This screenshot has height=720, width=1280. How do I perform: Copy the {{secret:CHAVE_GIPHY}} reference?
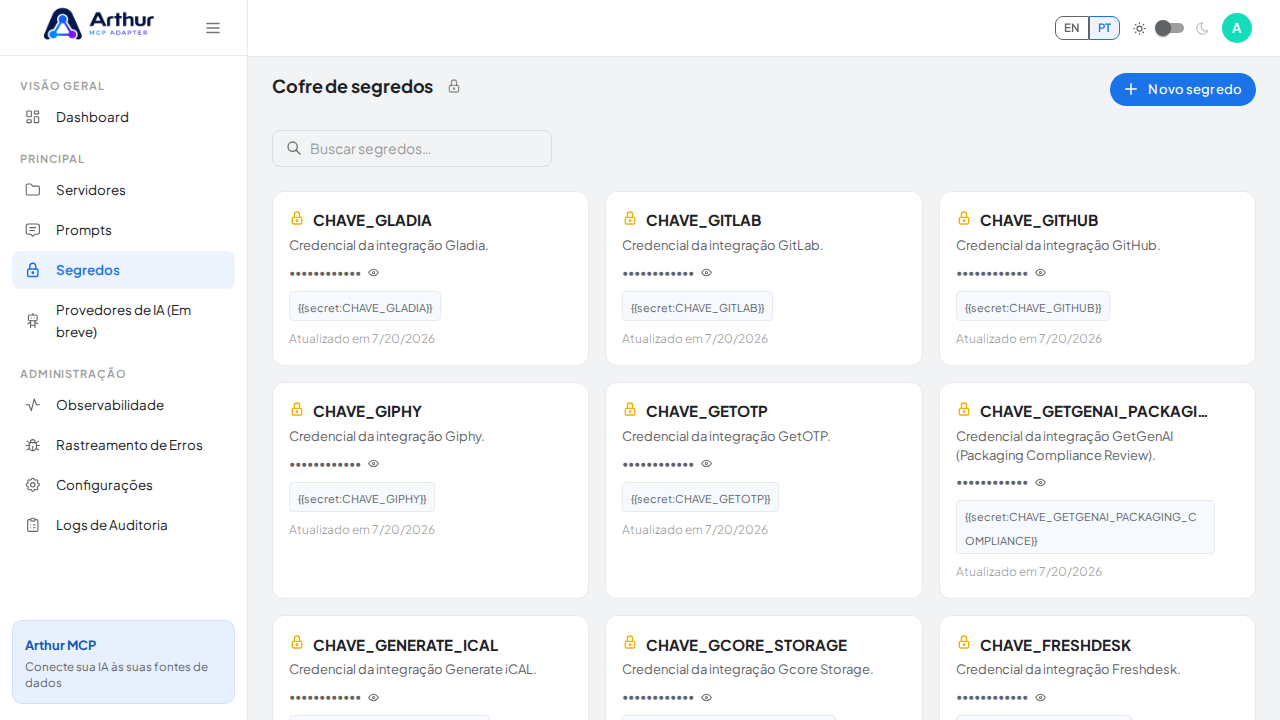coord(362,498)
